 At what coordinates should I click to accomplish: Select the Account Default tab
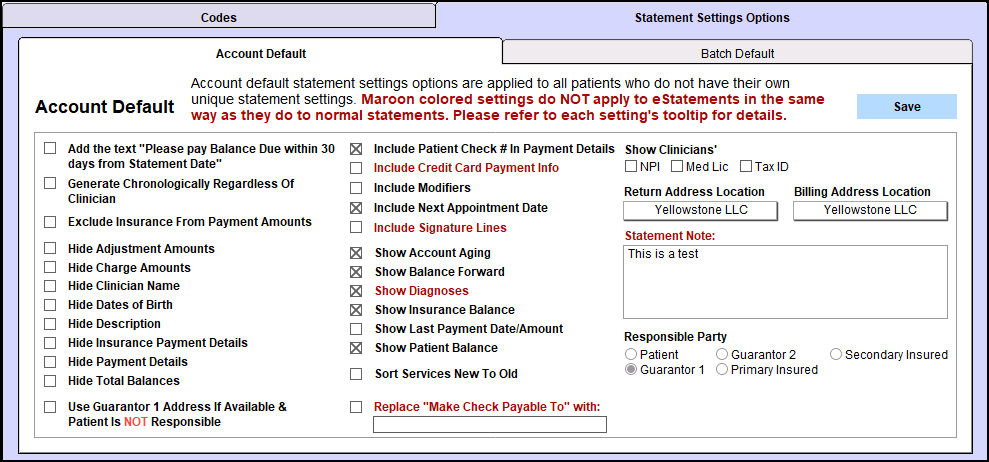(x=261, y=54)
